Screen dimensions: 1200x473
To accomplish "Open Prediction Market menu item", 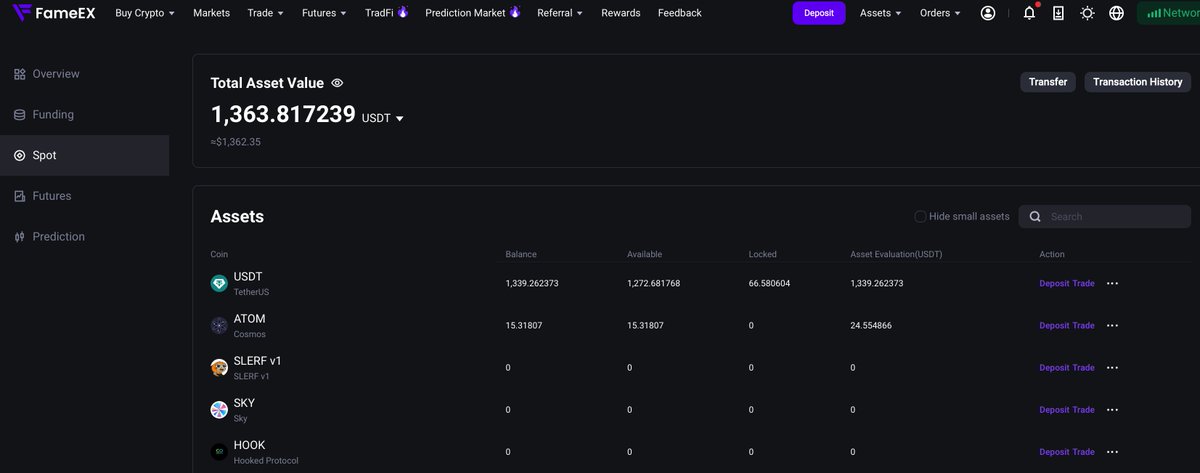I will pyautogui.click(x=465, y=13).
